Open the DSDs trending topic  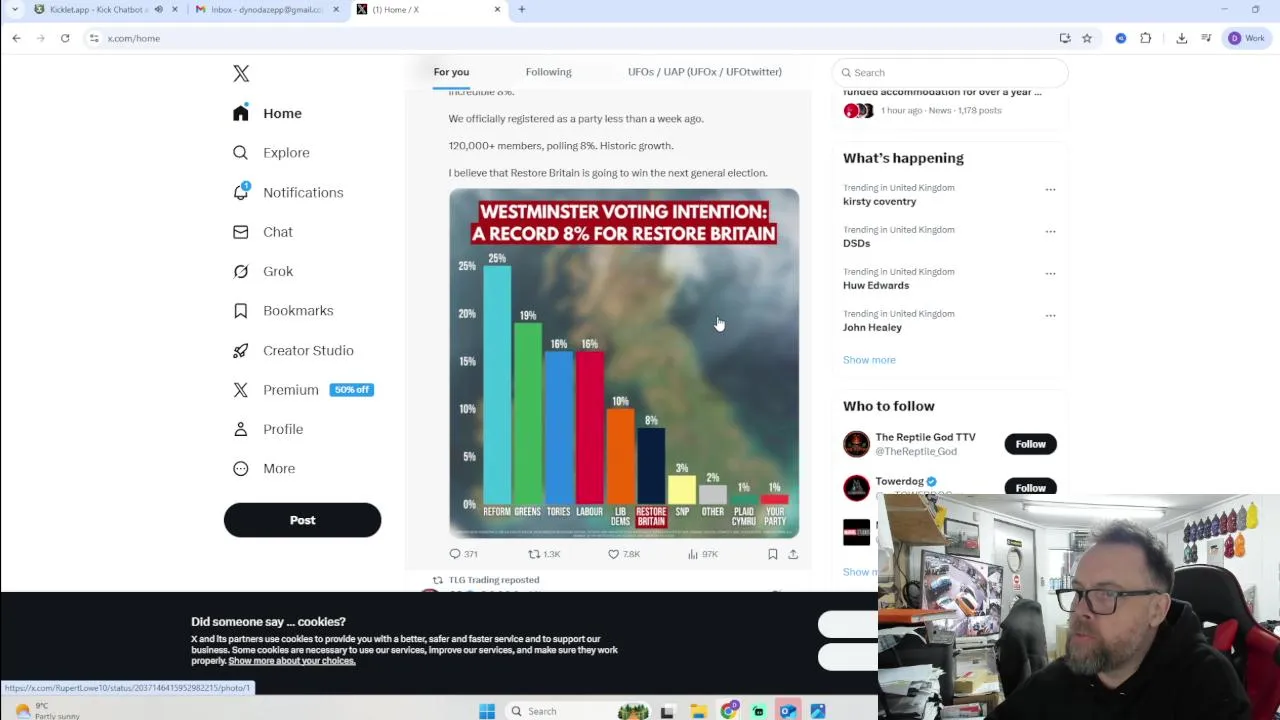click(856, 243)
